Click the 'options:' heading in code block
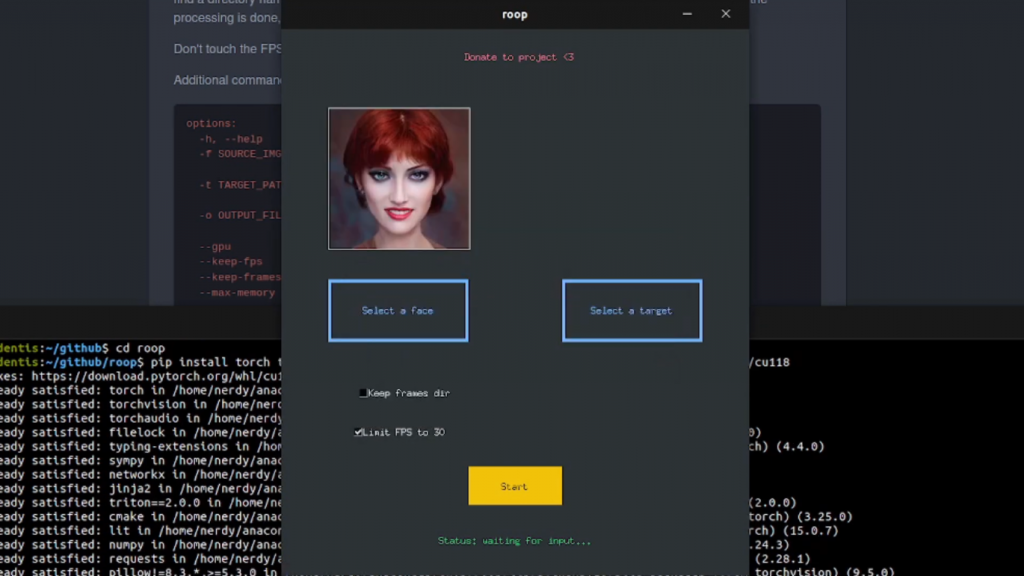This screenshot has height=576, width=1024. (211, 124)
